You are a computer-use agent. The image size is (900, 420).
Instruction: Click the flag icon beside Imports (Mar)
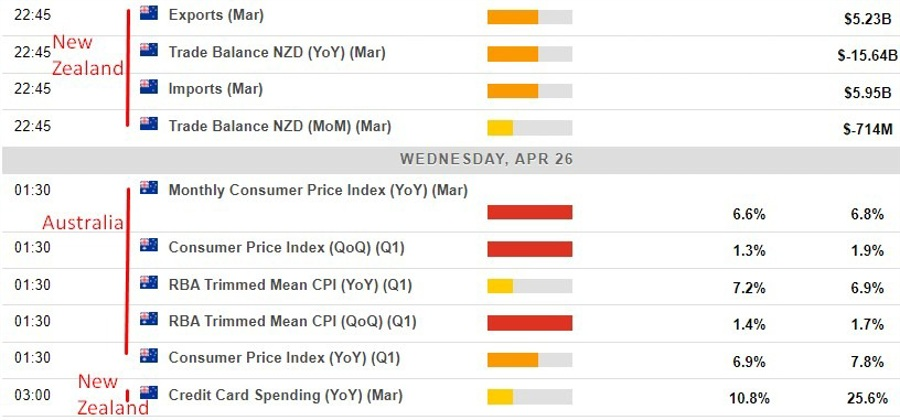(149, 88)
